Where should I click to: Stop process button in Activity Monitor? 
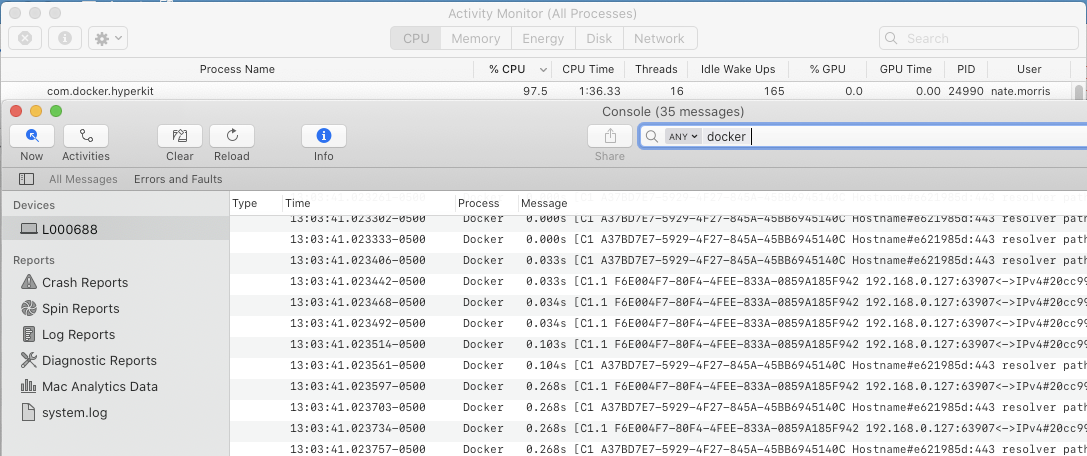(x=25, y=38)
